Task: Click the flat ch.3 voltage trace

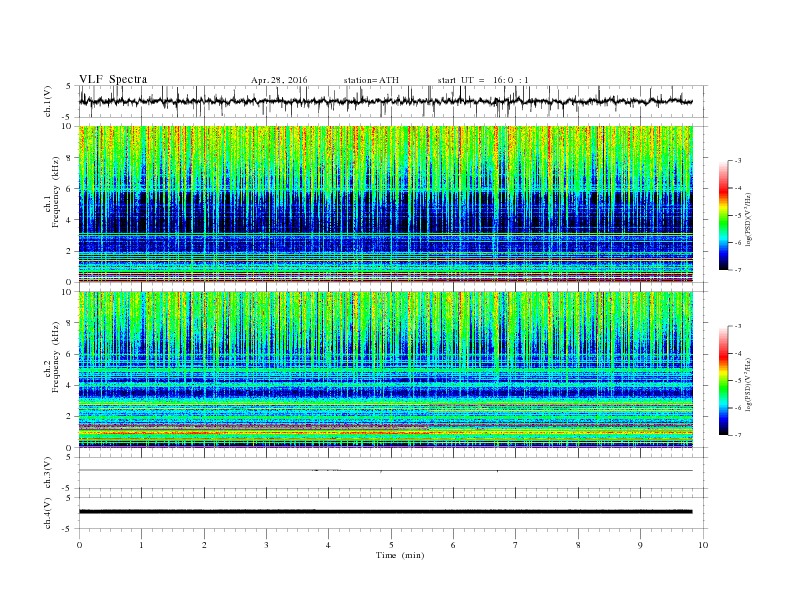Action: tap(385, 470)
